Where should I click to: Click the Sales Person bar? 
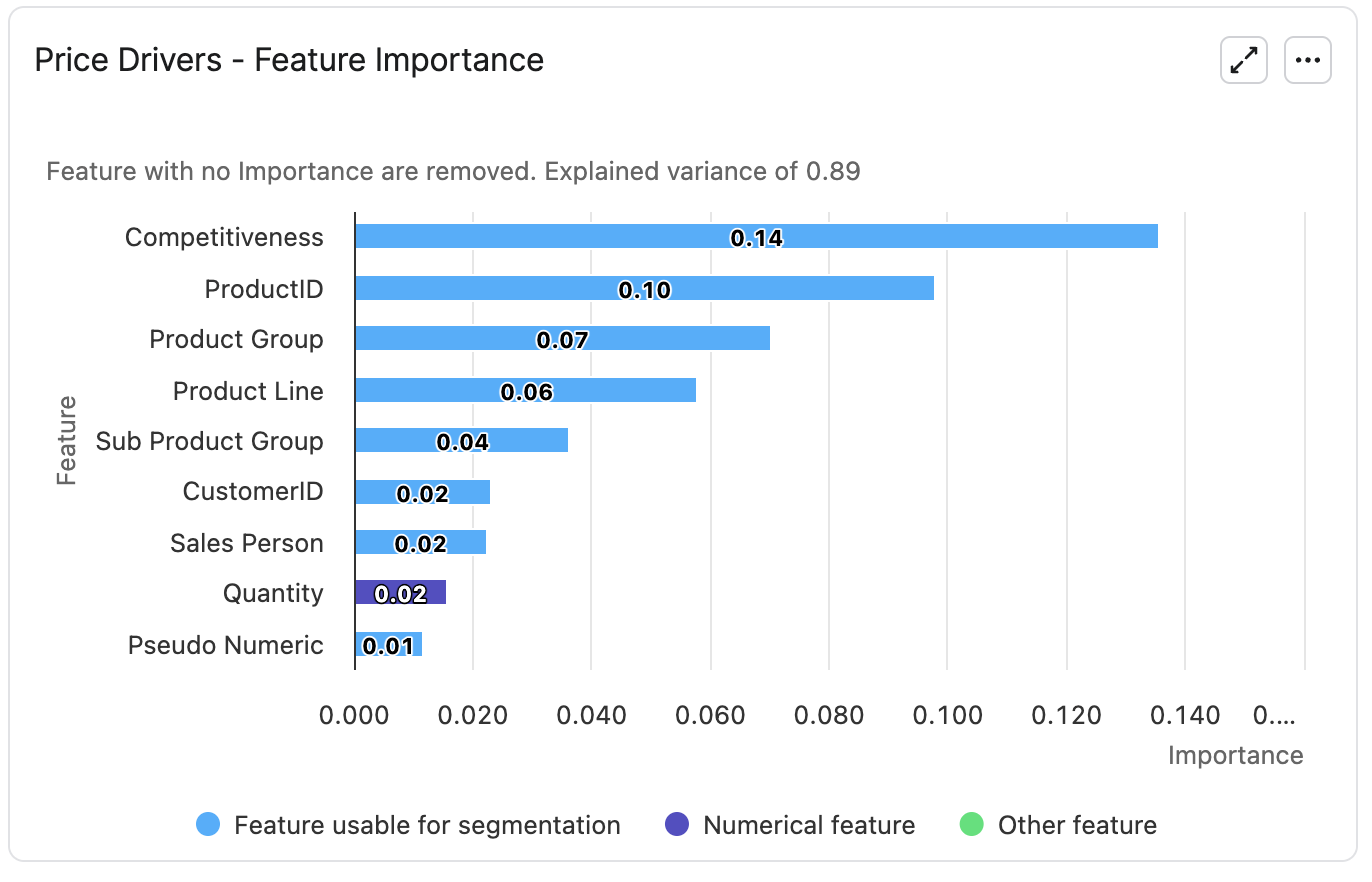point(420,542)
